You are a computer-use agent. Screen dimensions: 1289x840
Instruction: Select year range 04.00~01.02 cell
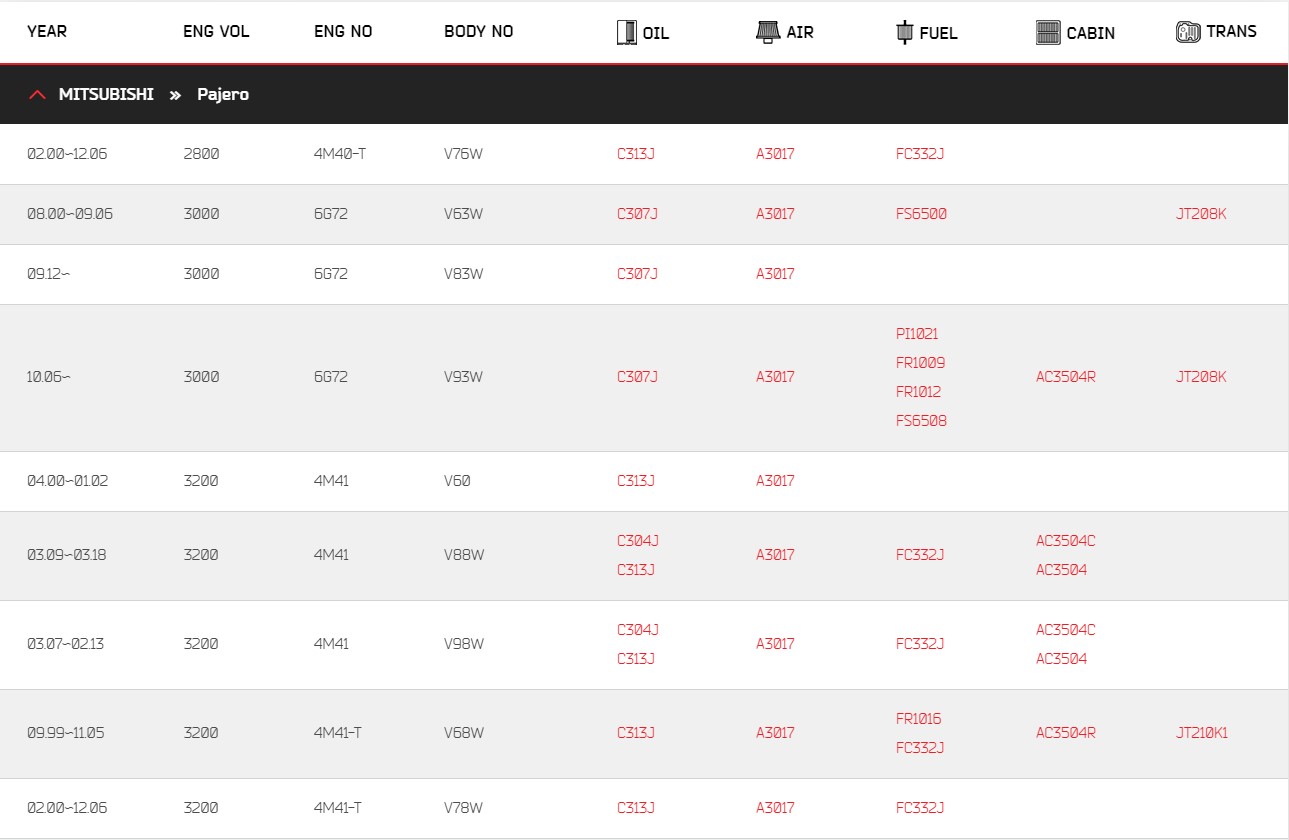67,481
